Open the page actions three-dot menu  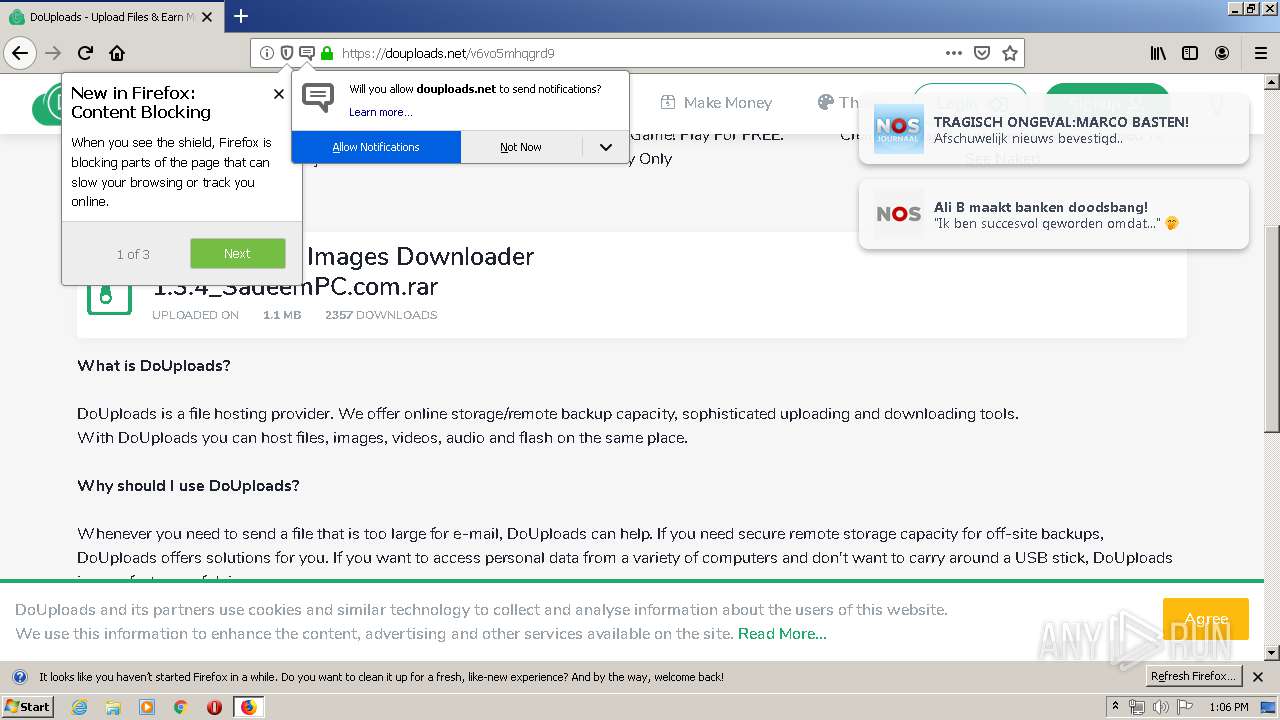pyautogui.click(x=954, y=53)
